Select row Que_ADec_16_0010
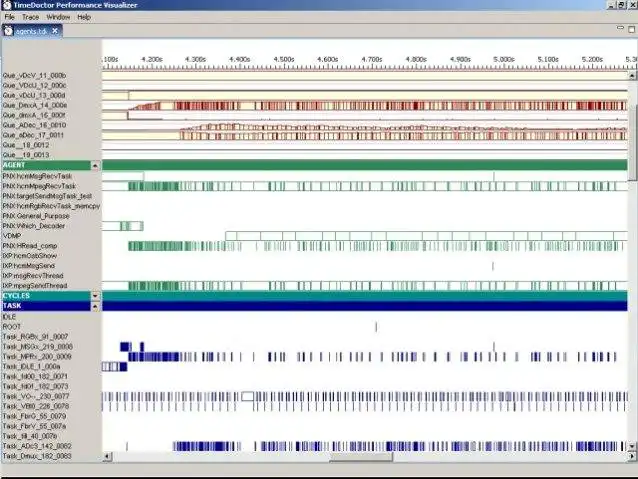The width and height of the screenshot is (638, 479). [34, 125]
